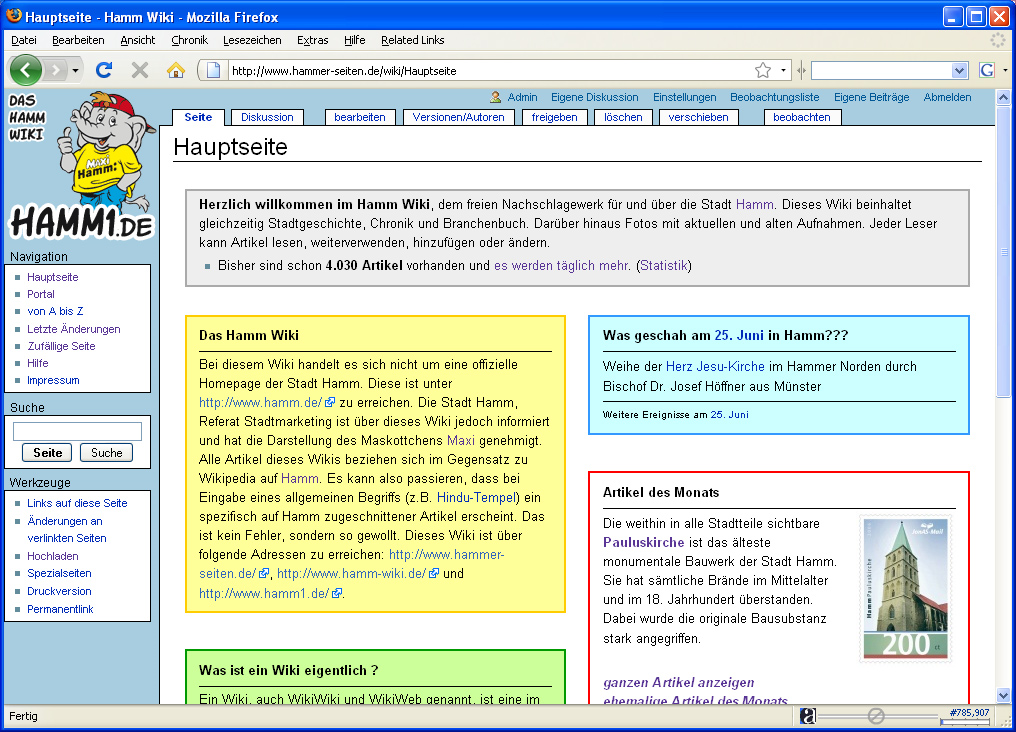Click the Alexa 'a' status bar icon
1016x732 pixels.
[x=808, y=715]
